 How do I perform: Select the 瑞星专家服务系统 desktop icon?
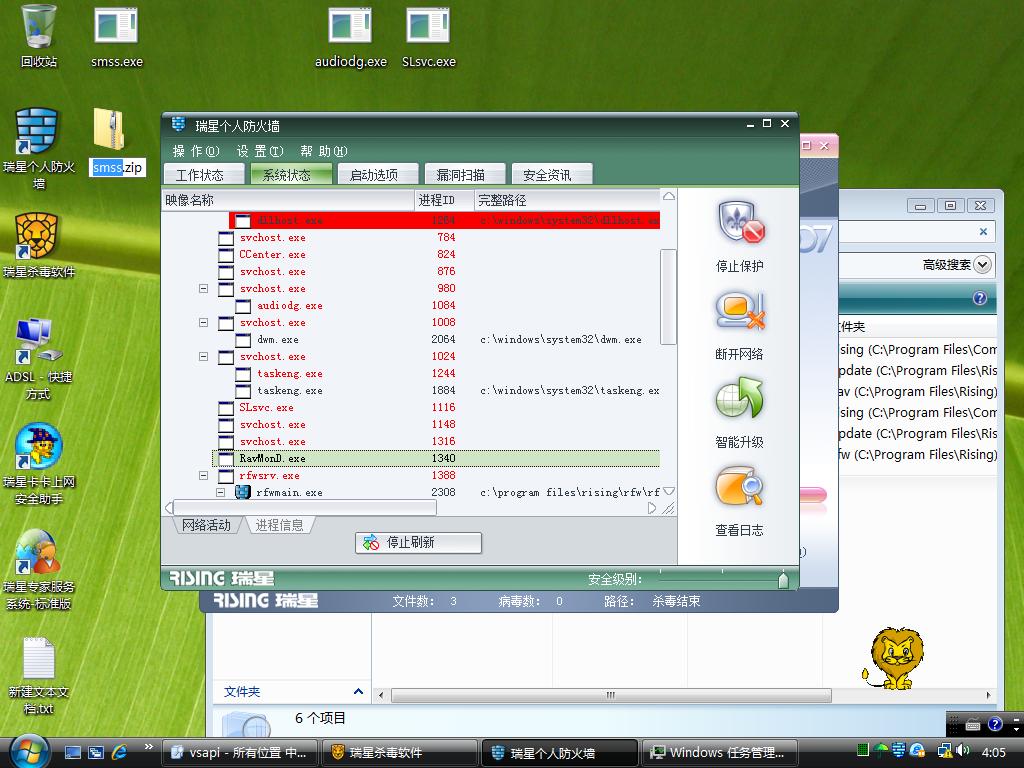coord(38,569)
